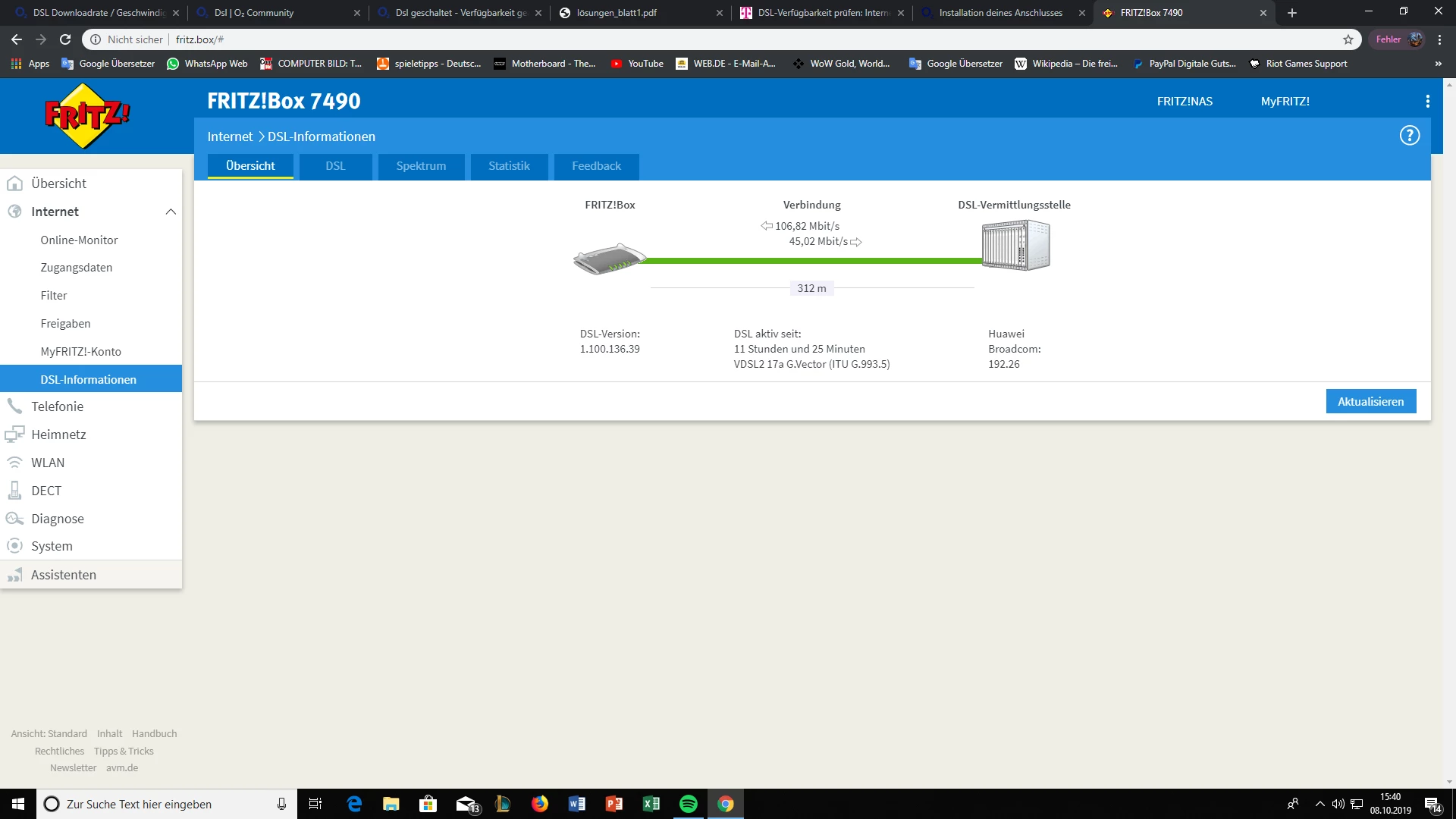Click the DSL-Vermittlungsstelle rack image

(x=1015, y=245)
